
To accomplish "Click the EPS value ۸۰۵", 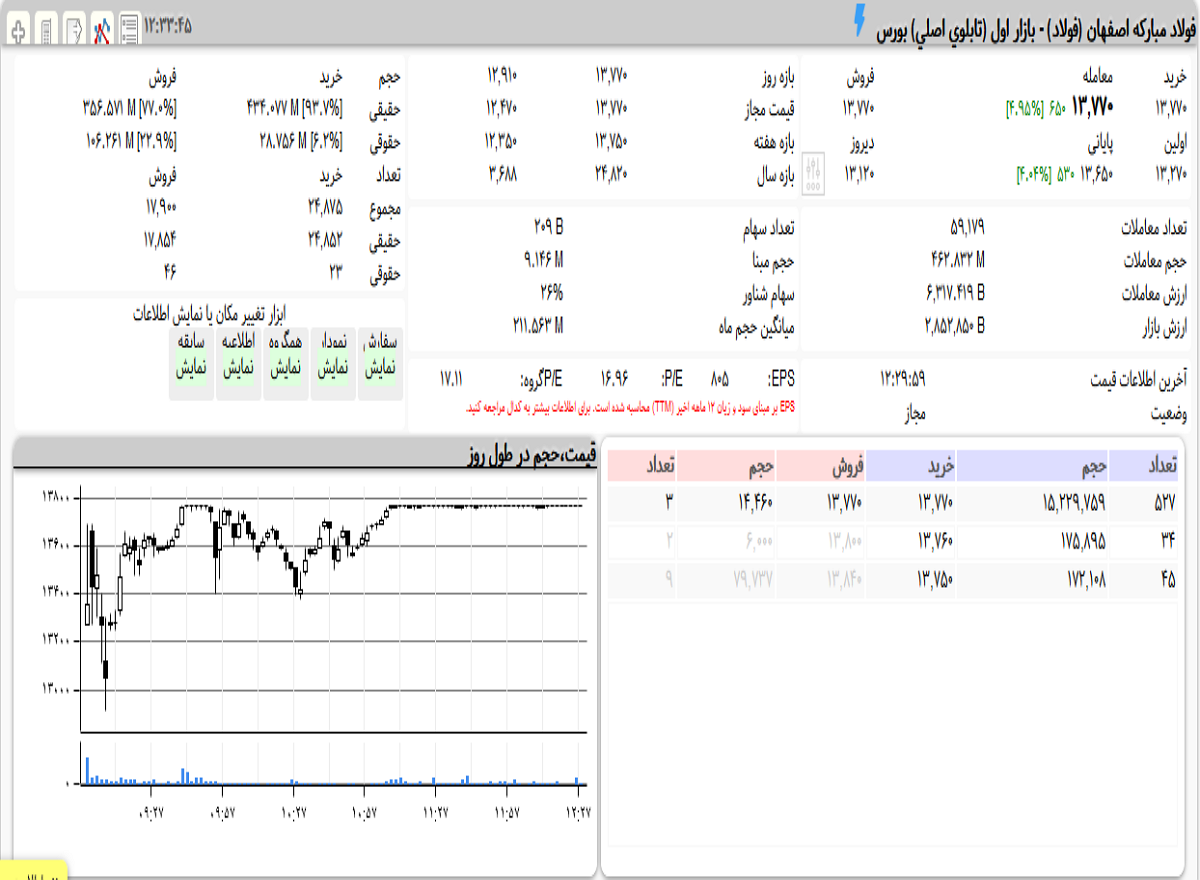I will pyautogui.click(x=719, y=380).
